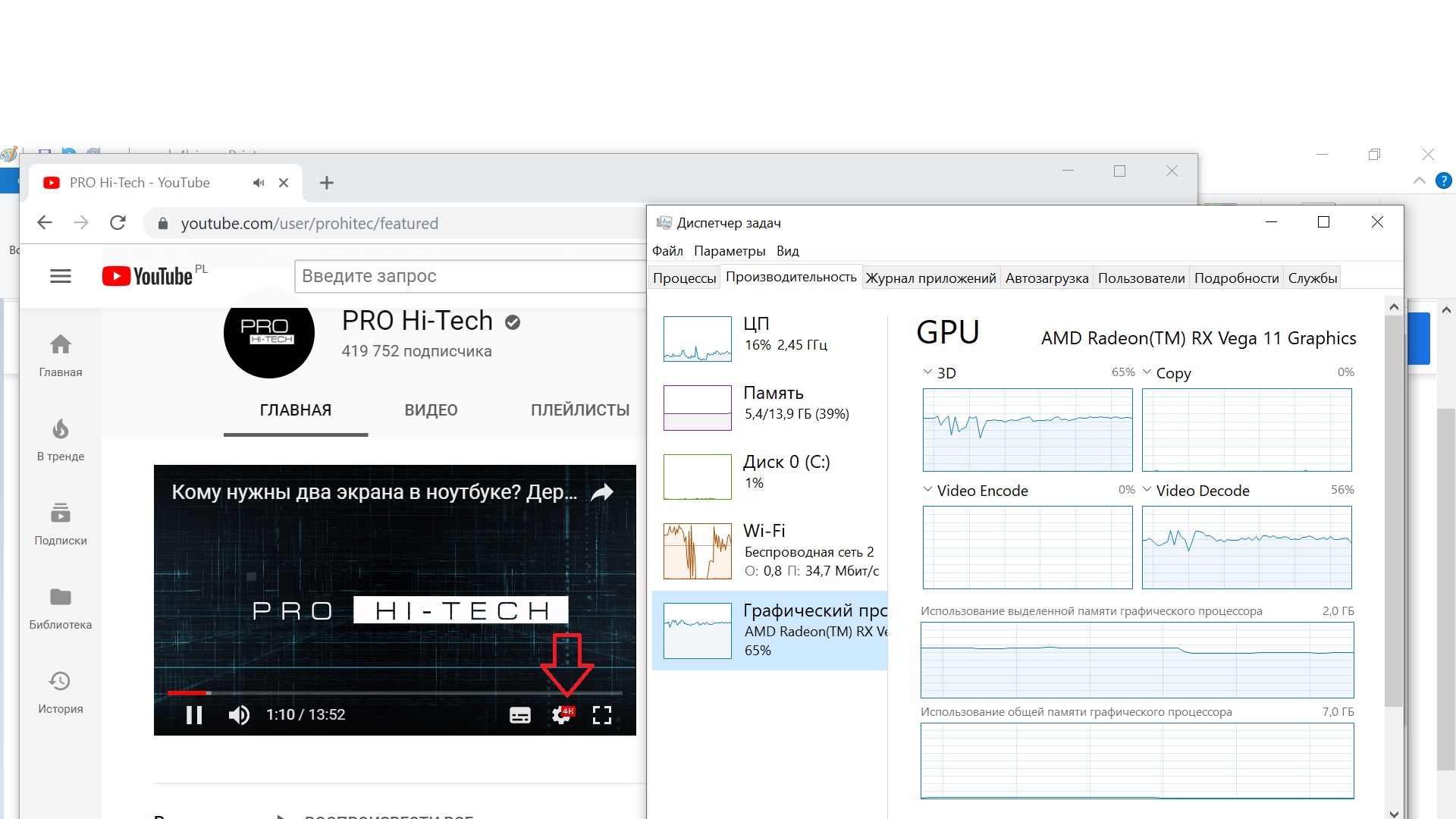Open the Copy graph engine dropdown
The width and height of the screenshot is (1456, 819).
point(1147,372)
